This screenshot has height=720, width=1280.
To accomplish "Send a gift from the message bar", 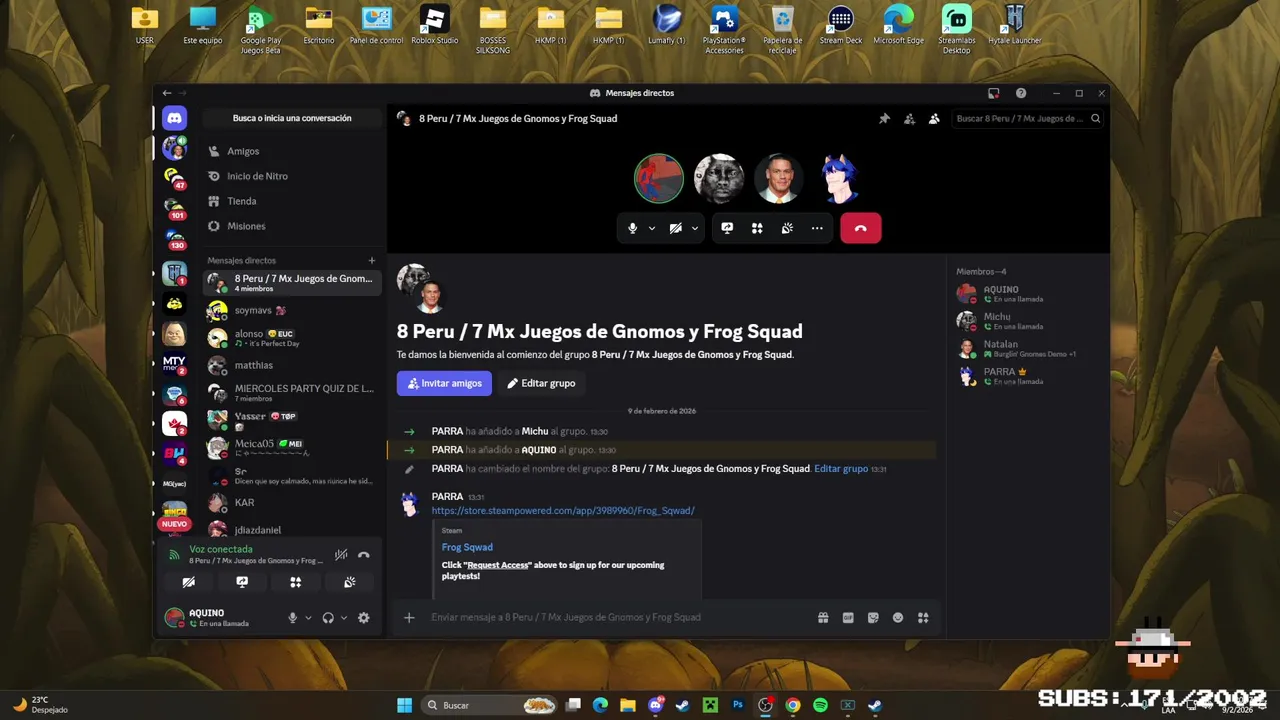I will (823, 617).
